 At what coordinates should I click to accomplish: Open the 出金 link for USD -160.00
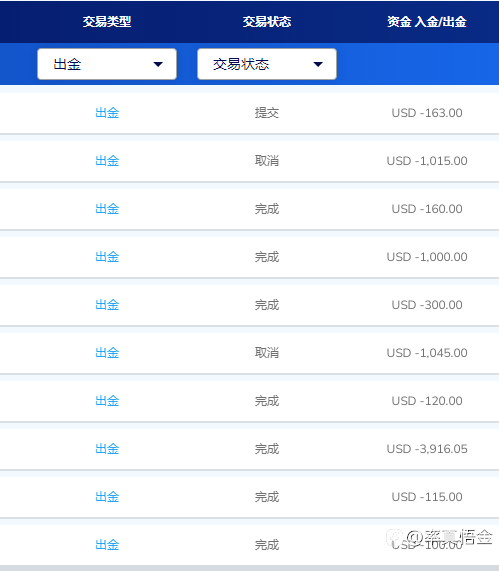tap(107, 209)
